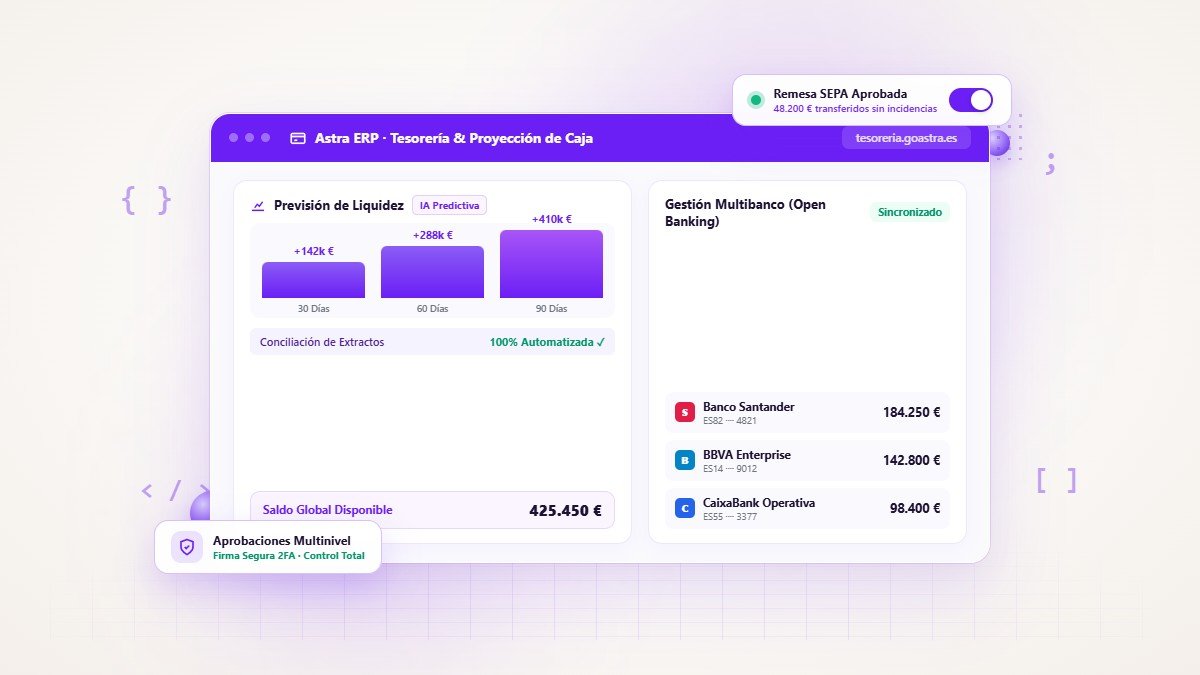Viewport: 1200px width, 675px height.
Task: Open the Aprobaciones Multinivel title
Action: click(x=282, y=540)
